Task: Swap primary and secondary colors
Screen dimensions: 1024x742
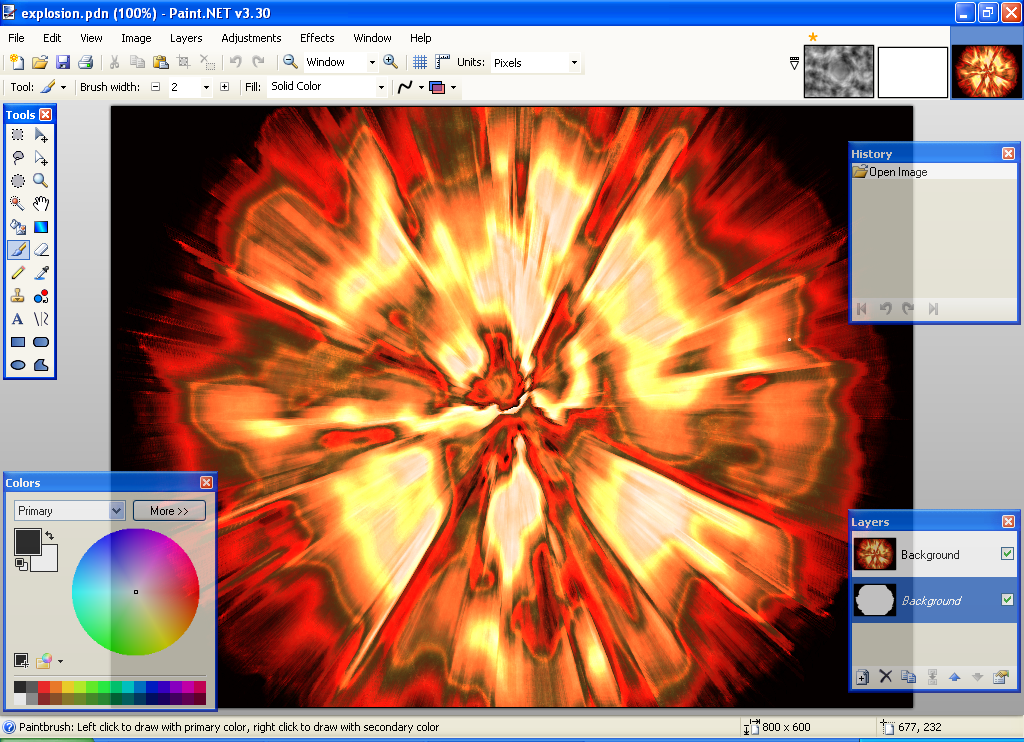Action: point(50,535)
